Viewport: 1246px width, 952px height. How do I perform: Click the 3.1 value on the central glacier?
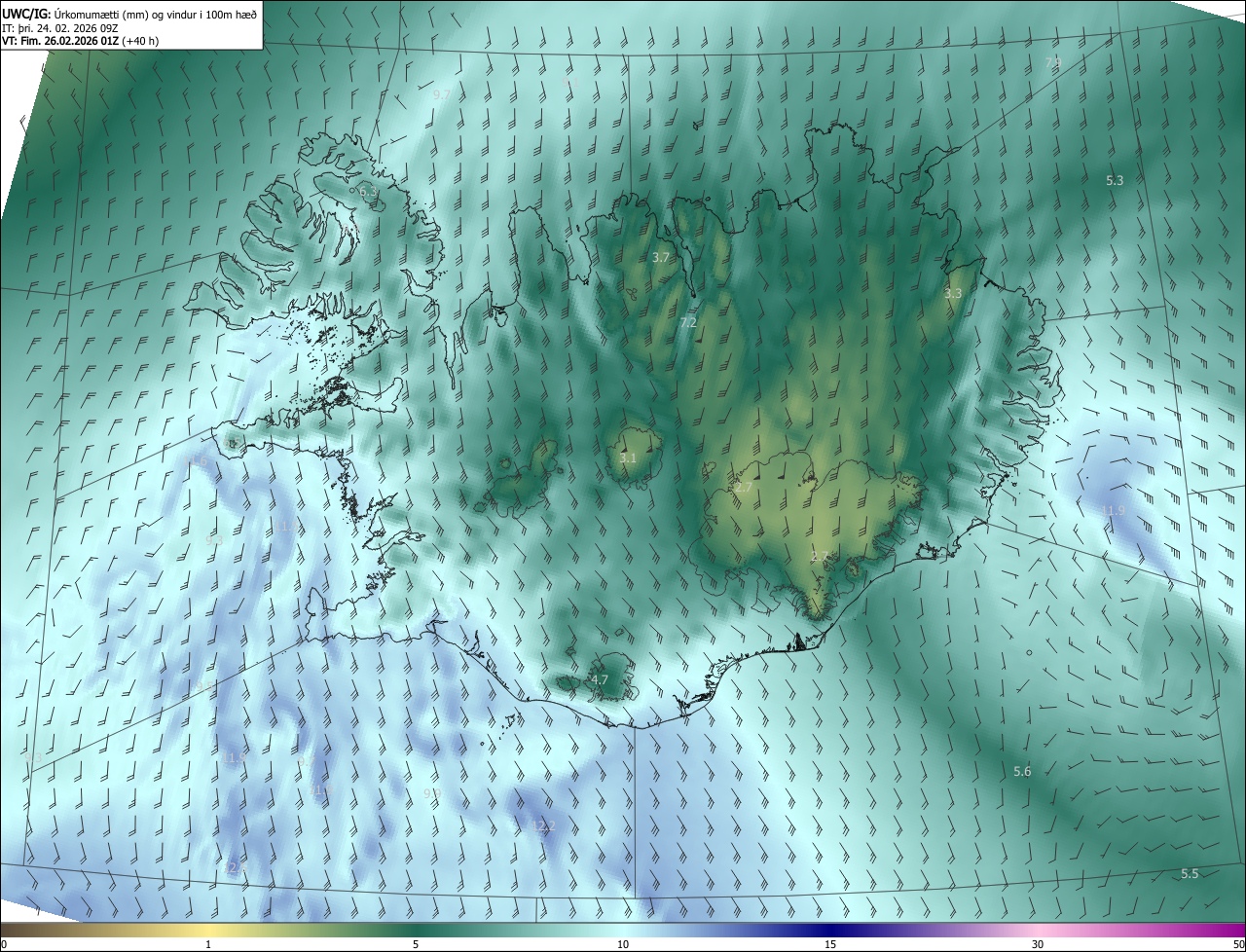click(628, 458)
